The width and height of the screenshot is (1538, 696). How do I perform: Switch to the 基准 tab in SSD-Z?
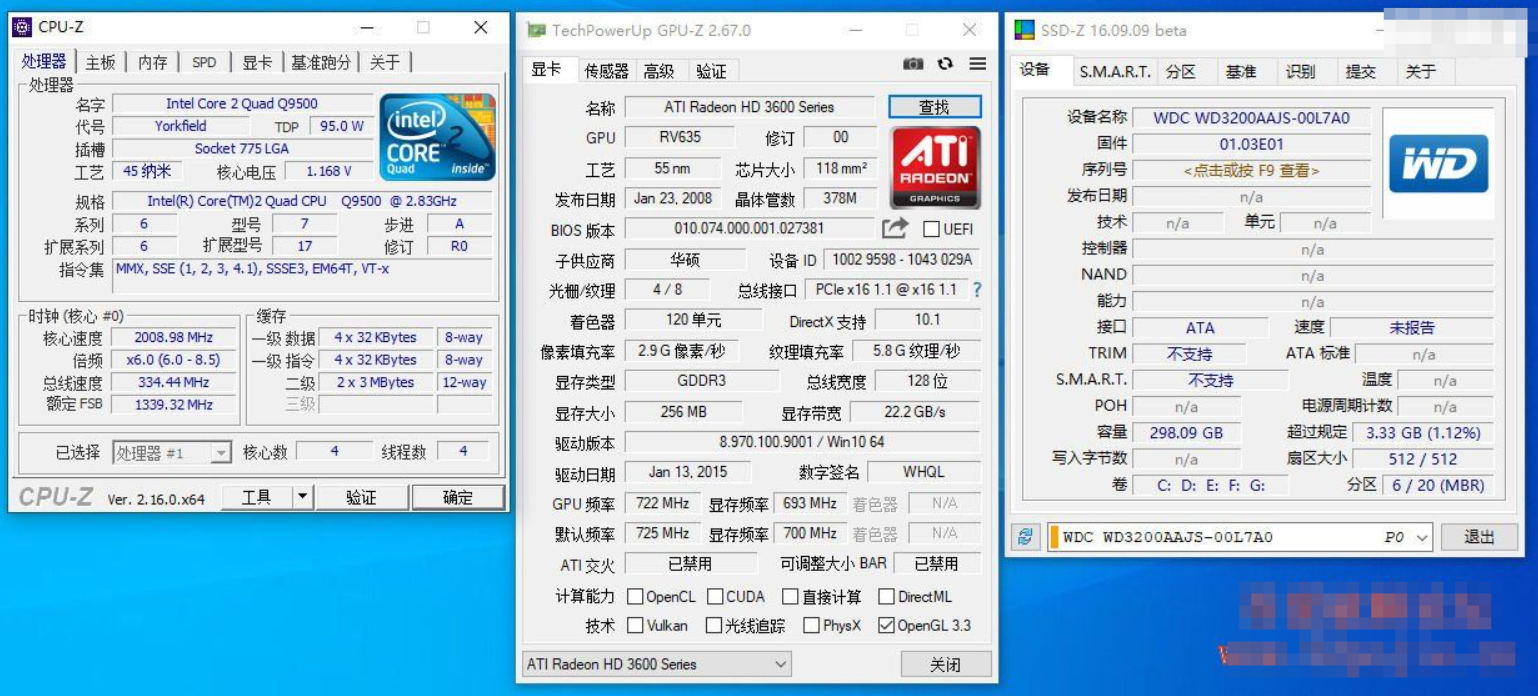coord(1240,72)
